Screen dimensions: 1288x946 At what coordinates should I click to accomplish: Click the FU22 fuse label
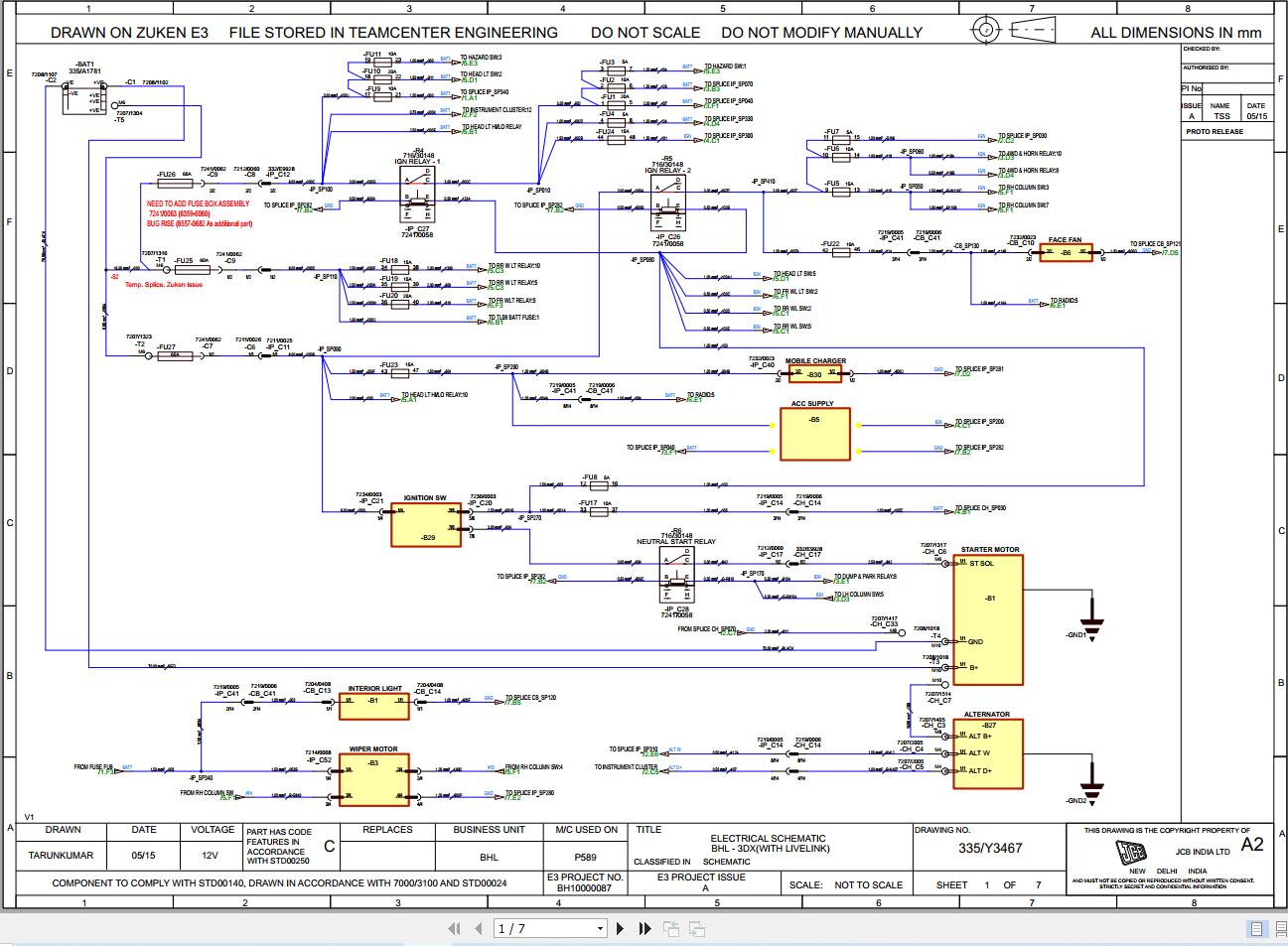pos(830,243)
